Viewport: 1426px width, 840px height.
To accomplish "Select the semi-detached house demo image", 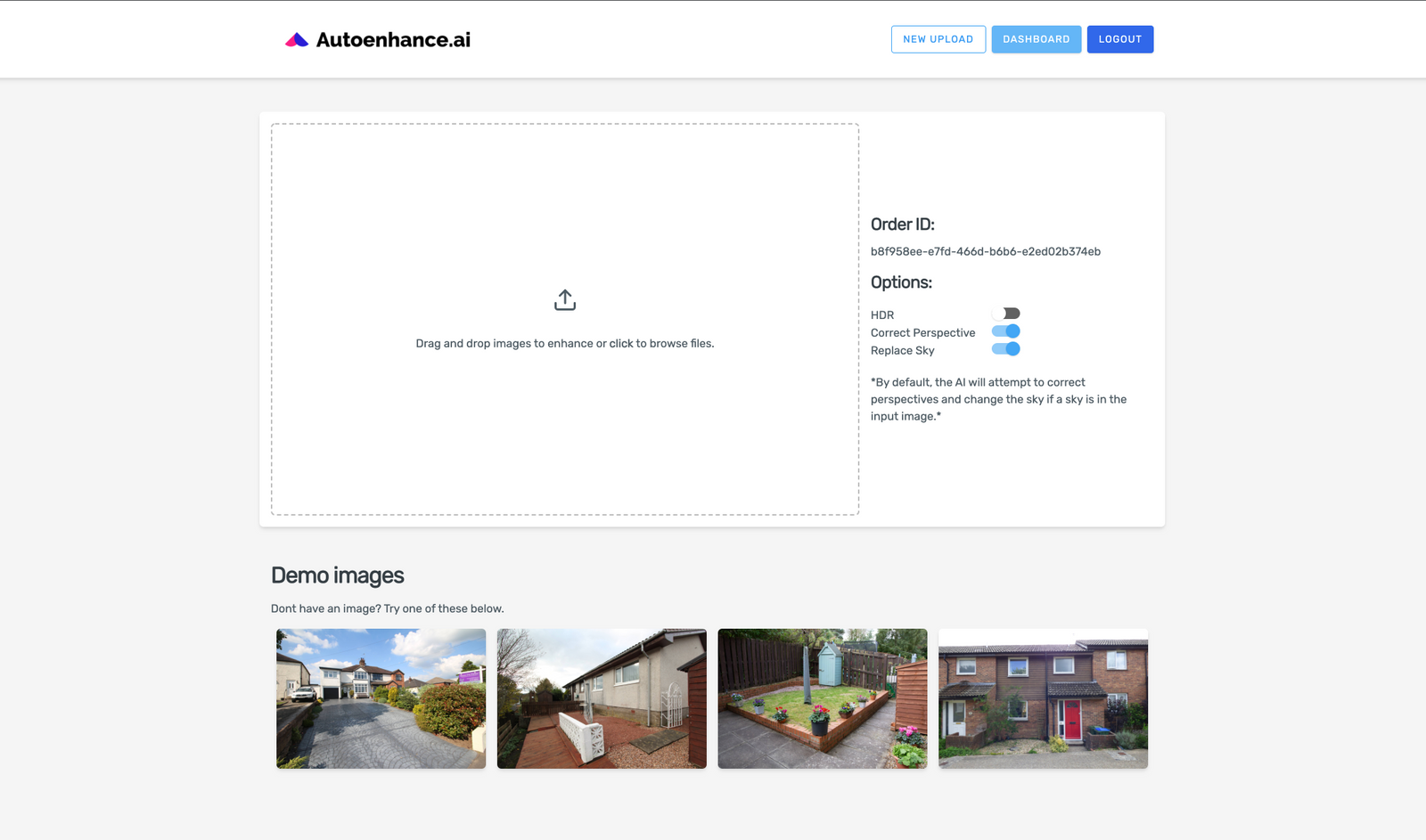I will (381, 697).
